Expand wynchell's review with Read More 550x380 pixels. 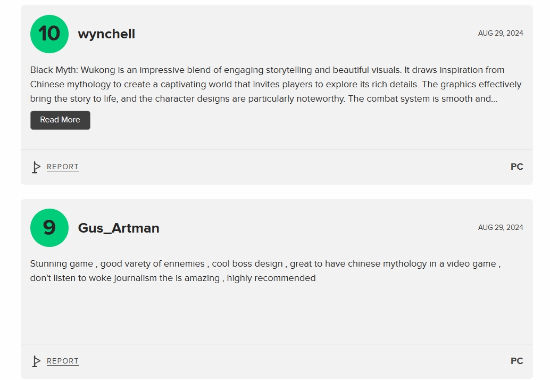coord(60,120)
